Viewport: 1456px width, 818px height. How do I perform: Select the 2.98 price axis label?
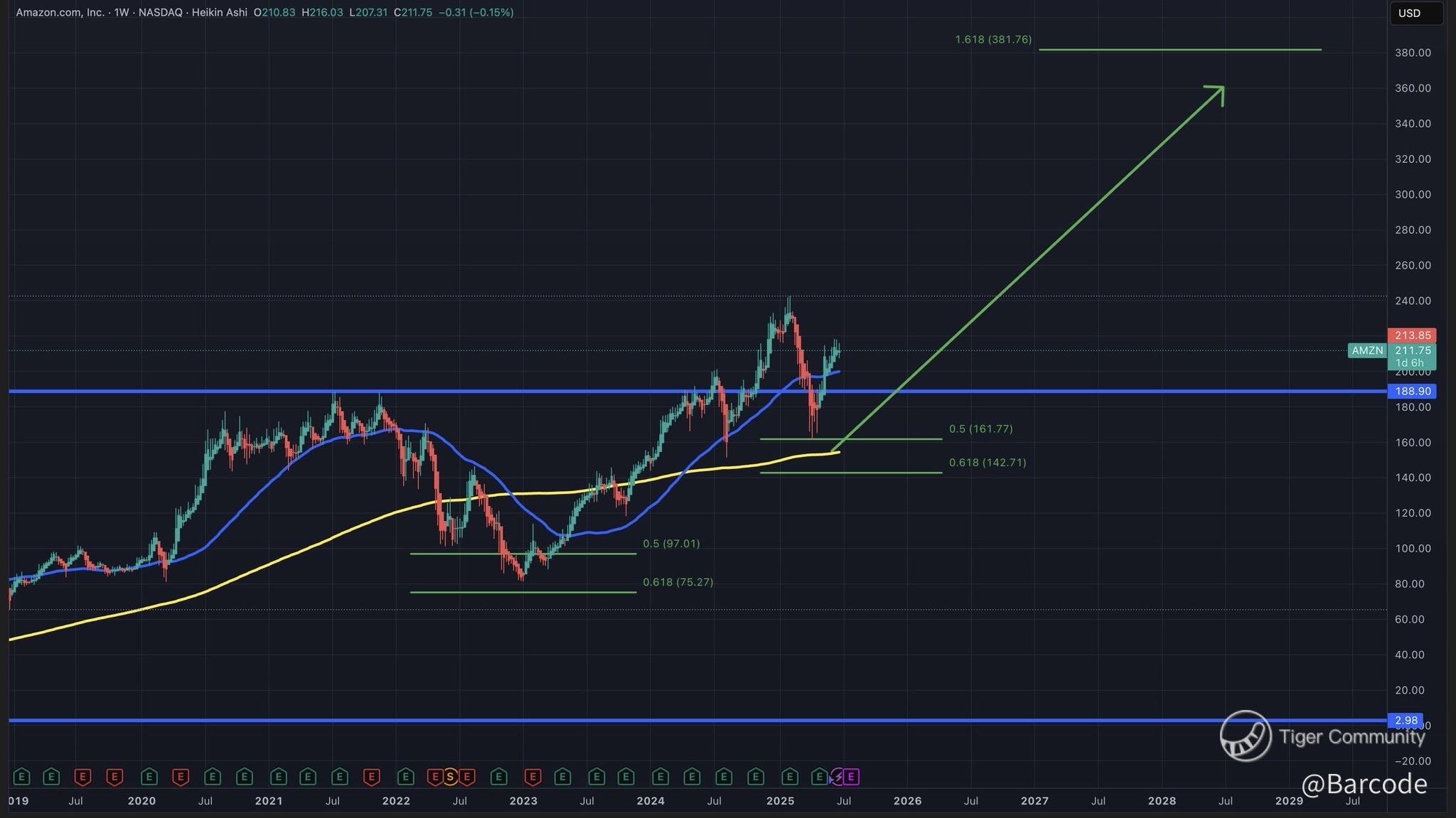[1406, 720]
